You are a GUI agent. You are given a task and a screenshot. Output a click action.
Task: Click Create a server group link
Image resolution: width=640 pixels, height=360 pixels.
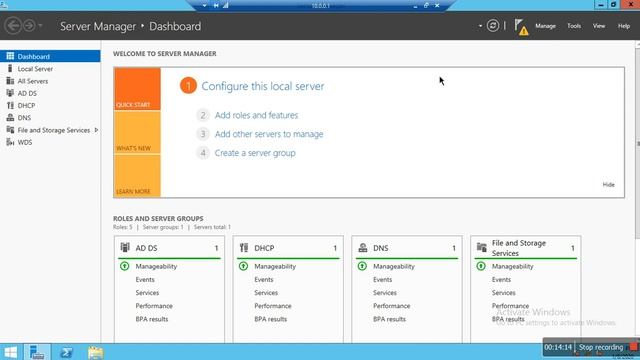(255, 153)
